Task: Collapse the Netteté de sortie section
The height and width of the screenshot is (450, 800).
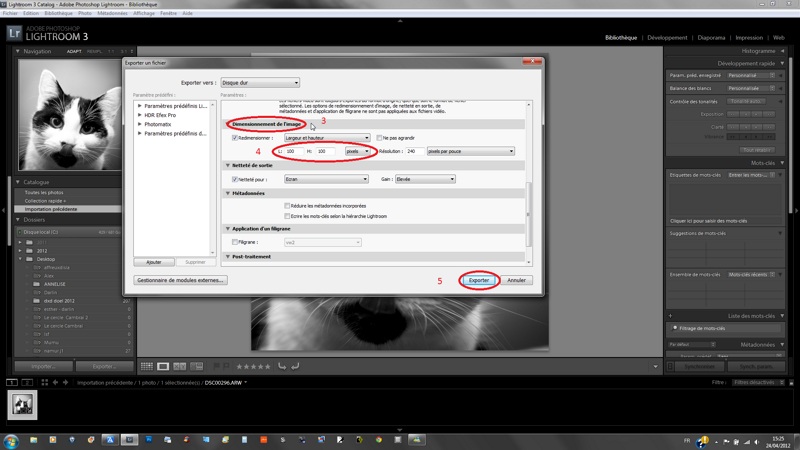Action: (228, 165)
